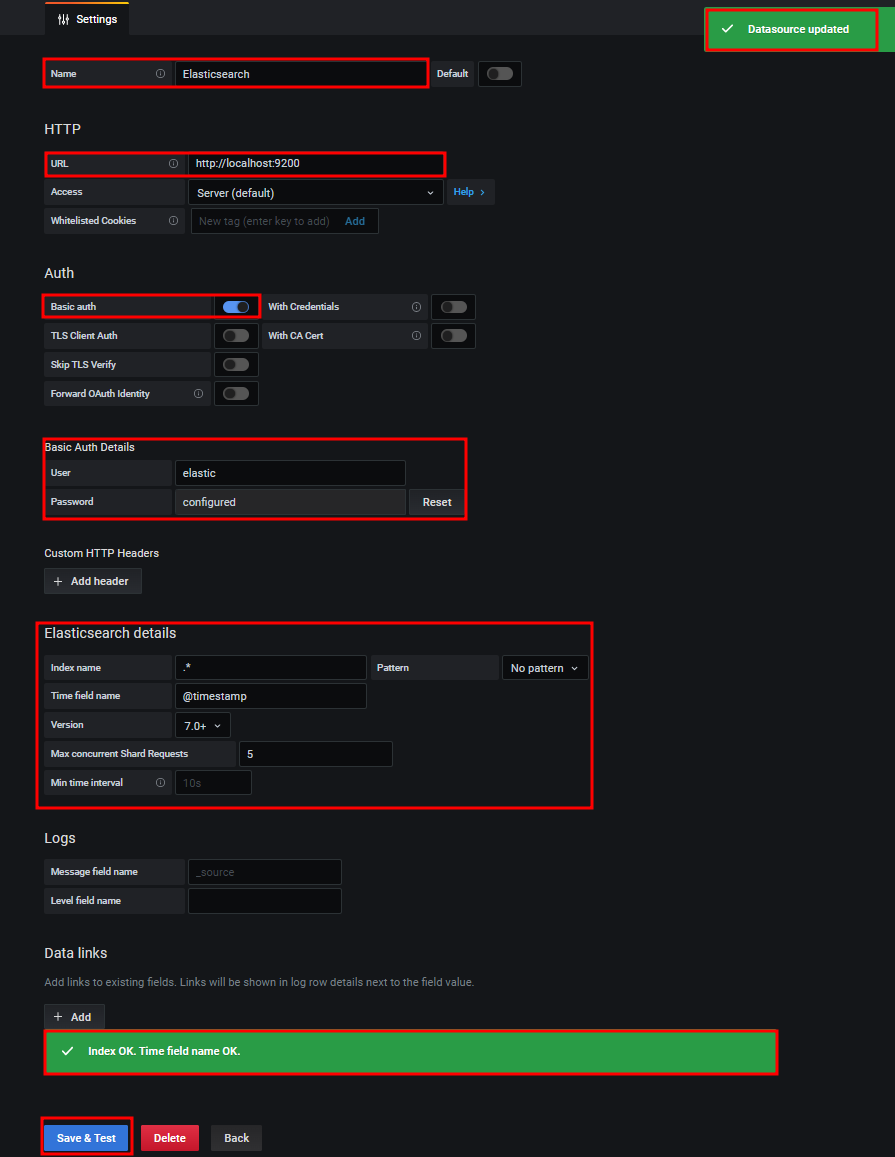The width and height of the screenshot is (895, 1157).
Task: Click the Index name input field
Action: point(271,668)
